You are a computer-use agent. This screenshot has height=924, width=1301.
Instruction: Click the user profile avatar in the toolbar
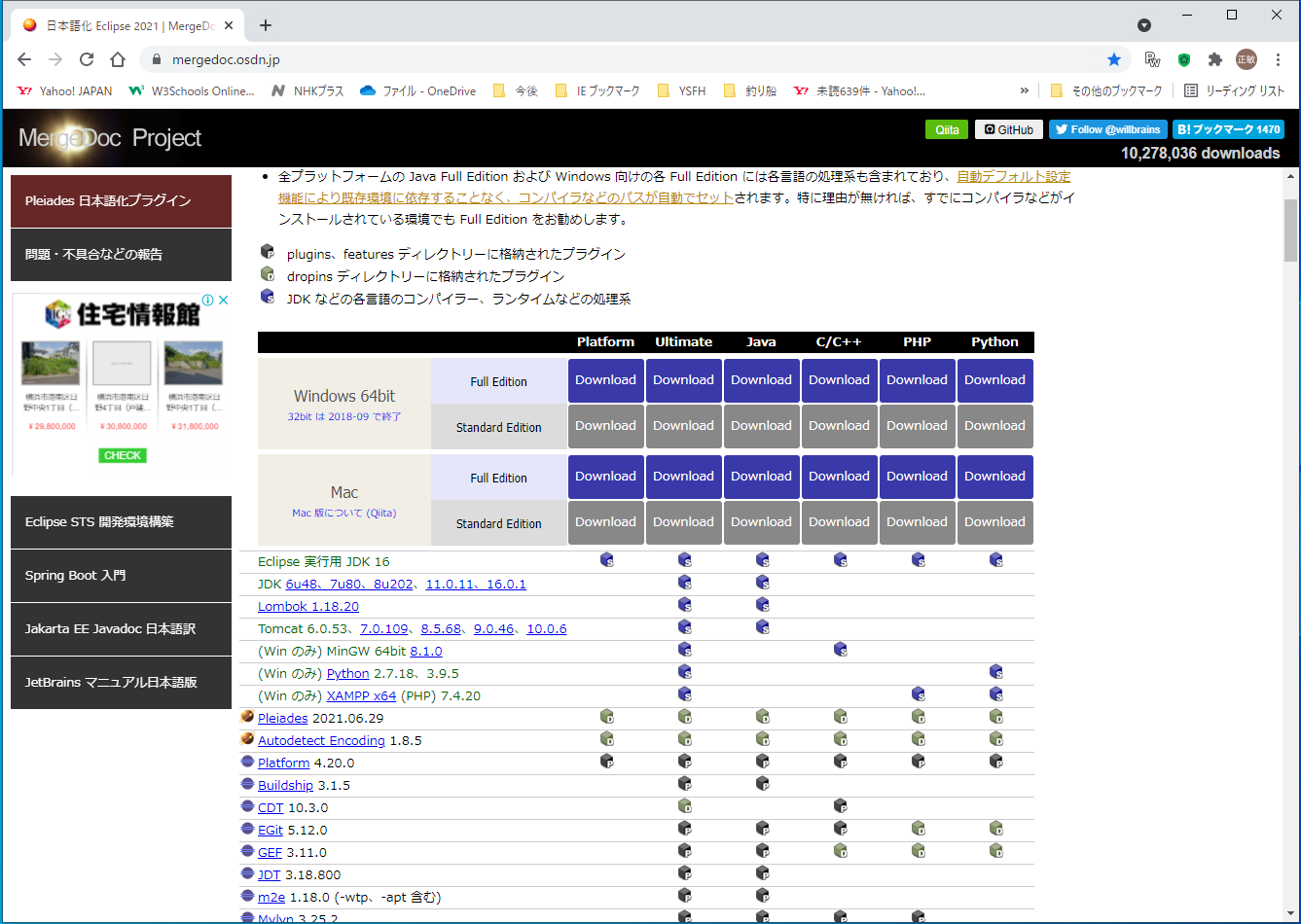pyautogui.click(x=1247, y=59)
